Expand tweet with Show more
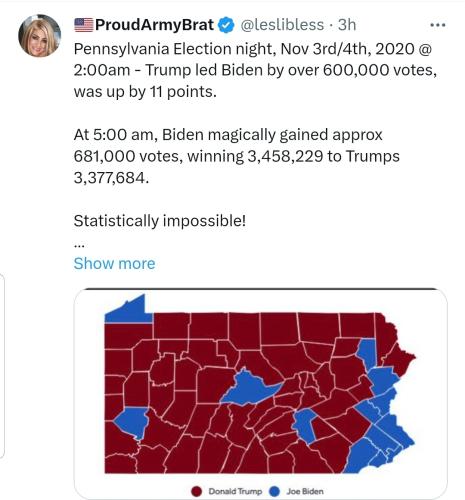 pyautogui.click(x=114, y=263)
